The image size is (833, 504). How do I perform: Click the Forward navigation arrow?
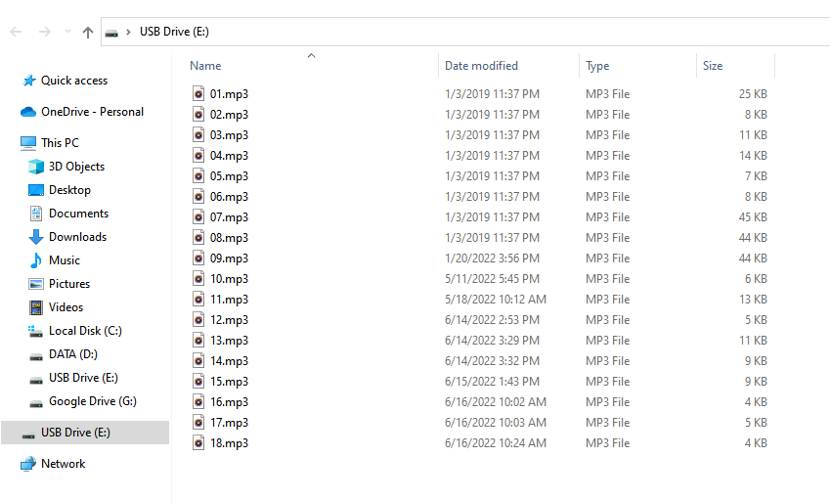[45, 32]
